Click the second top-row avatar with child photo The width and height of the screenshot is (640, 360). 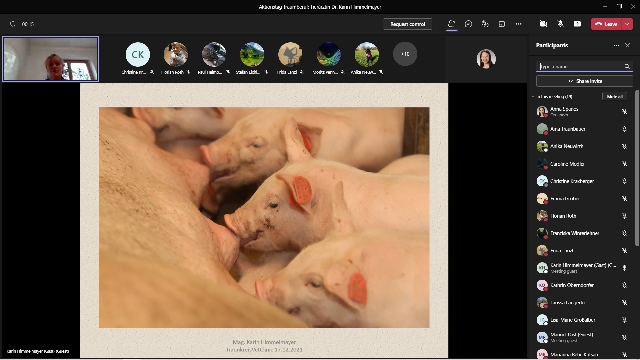[x=176, y=54]
